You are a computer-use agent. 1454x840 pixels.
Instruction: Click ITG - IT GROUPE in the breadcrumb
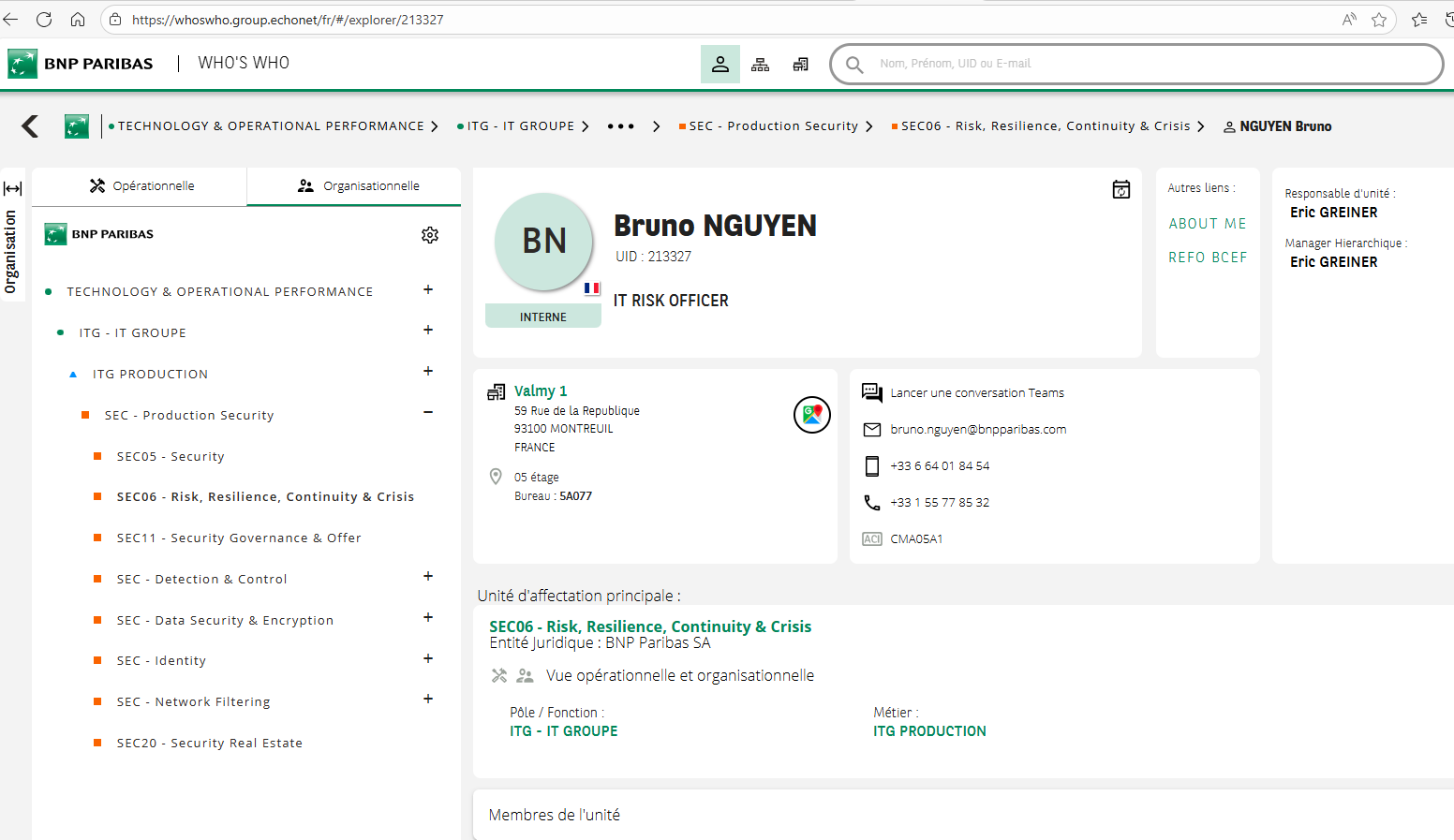pyautogui.click(x=521, y=126)
